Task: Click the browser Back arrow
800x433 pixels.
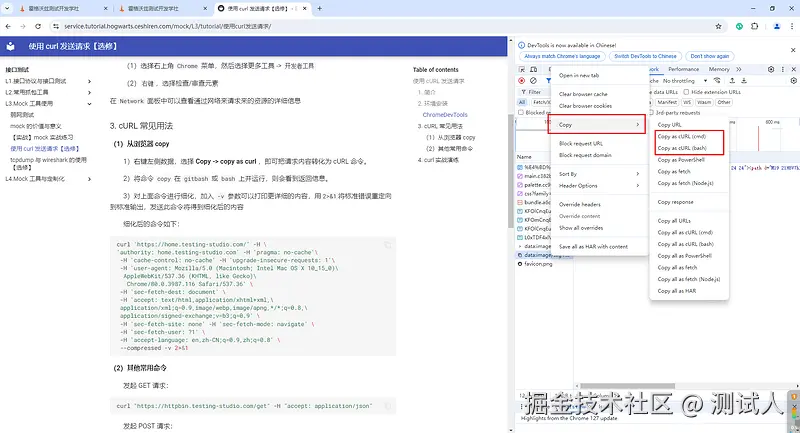Action: click(8, 26)
